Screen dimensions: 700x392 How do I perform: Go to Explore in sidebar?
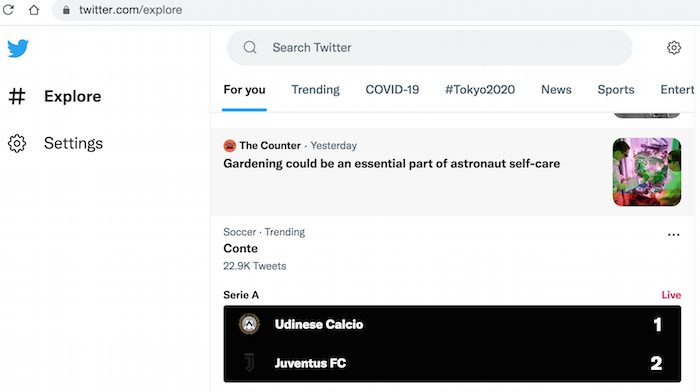click(72, 96)
